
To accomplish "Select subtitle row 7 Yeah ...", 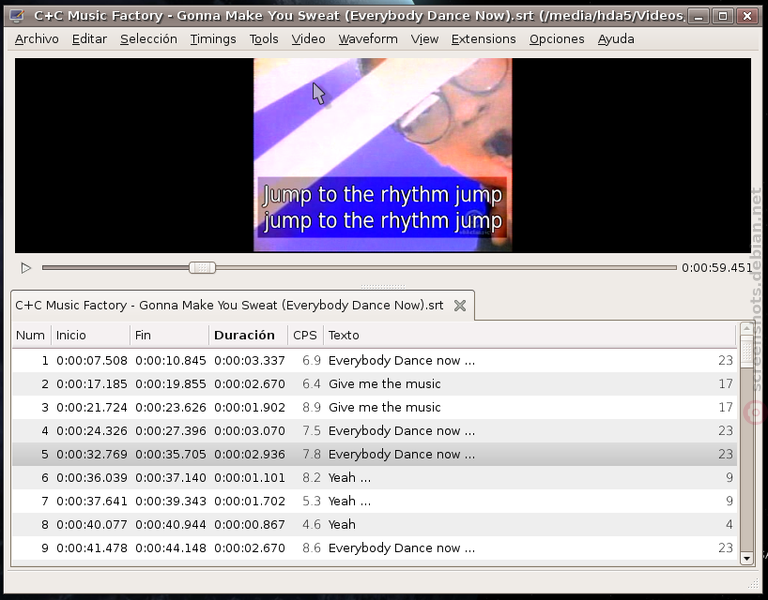I will pos(374,501).
